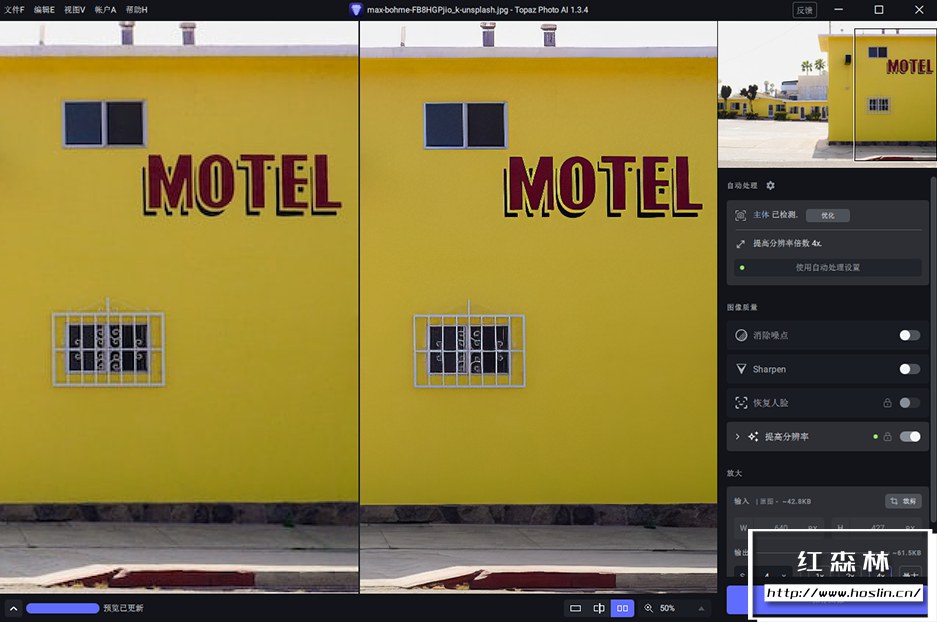Open the 视图V menu
Image resolution: width=937 pixels, height=622 pixels.
[x=75, y=10]
